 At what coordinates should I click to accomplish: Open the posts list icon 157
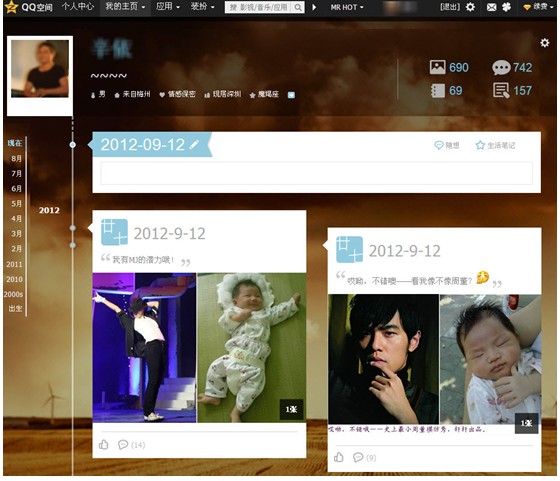point(501,90)
